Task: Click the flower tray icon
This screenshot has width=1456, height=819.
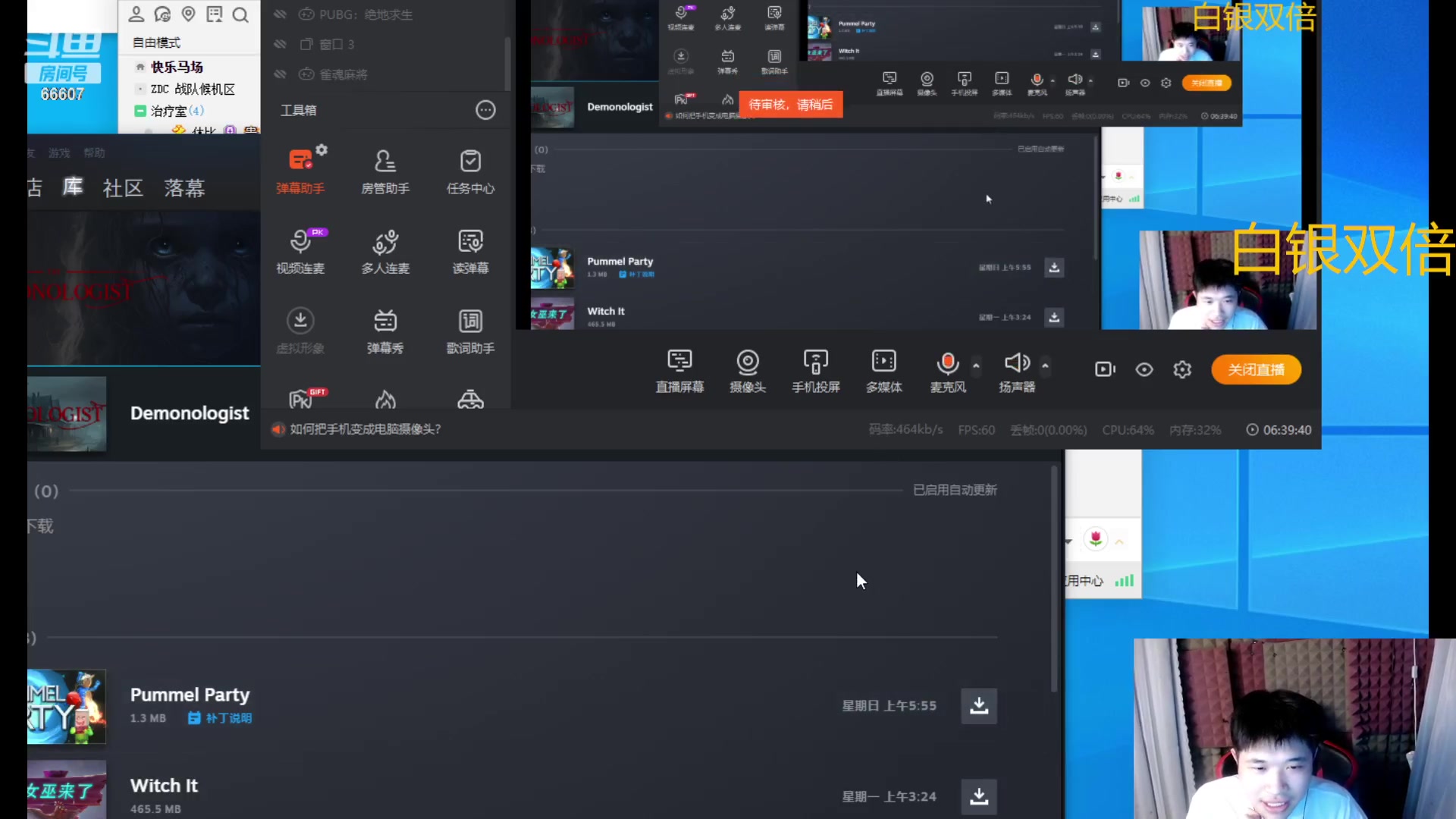Action: click(x=1096, y=538)
